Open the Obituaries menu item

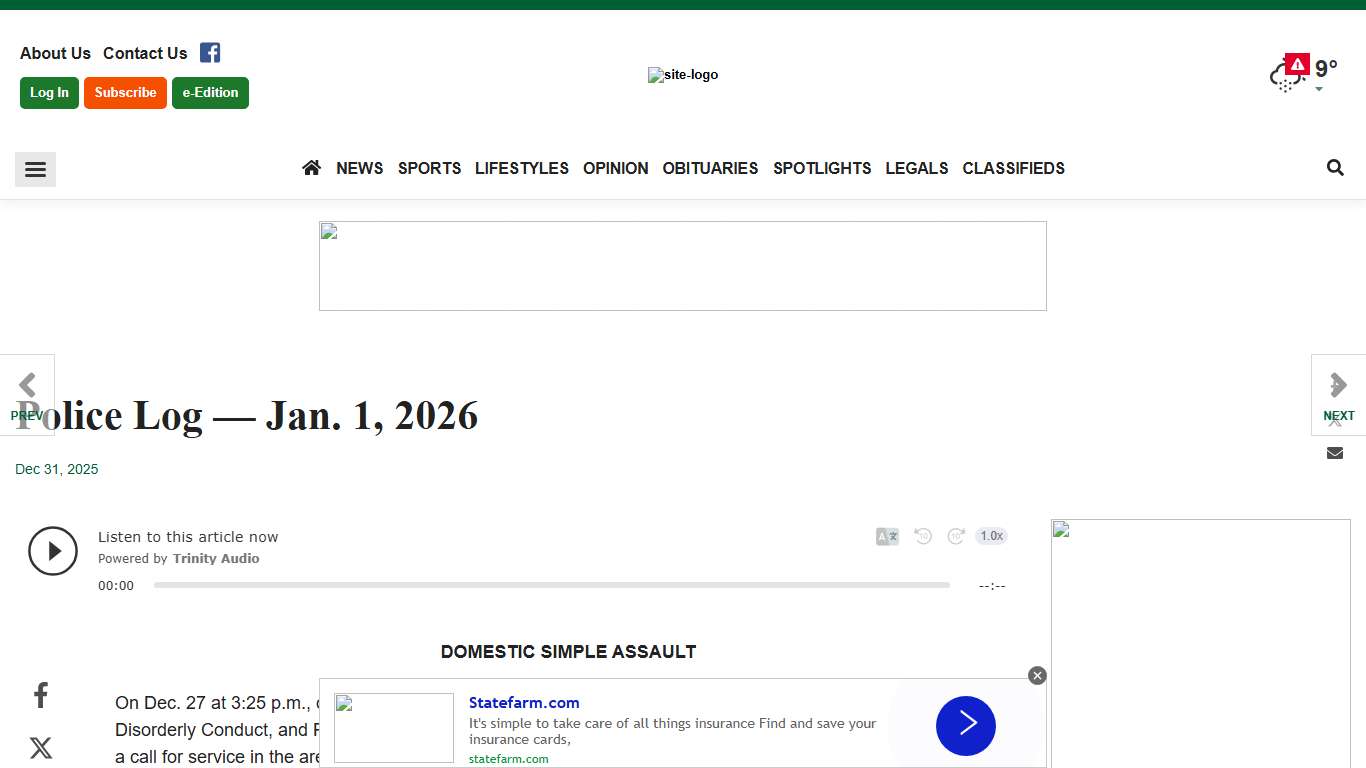710,168
